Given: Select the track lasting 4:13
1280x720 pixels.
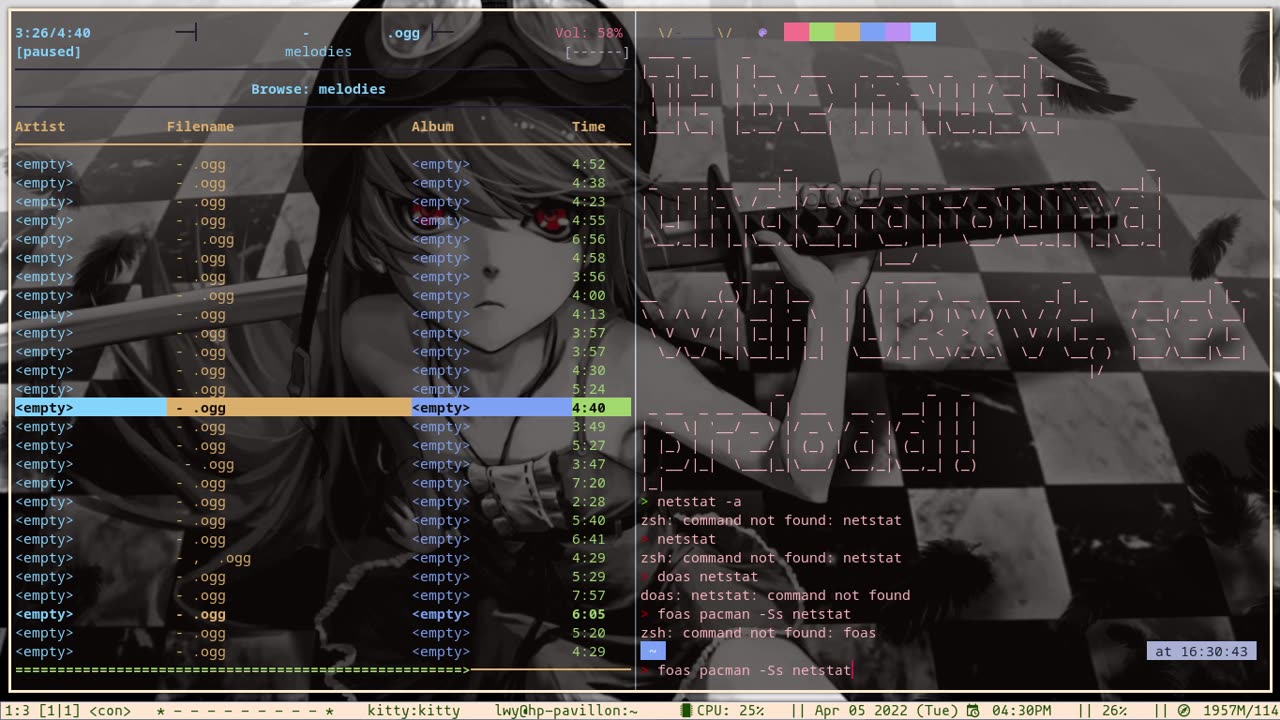Looking at the screenshot, I should tap(323, 314).
